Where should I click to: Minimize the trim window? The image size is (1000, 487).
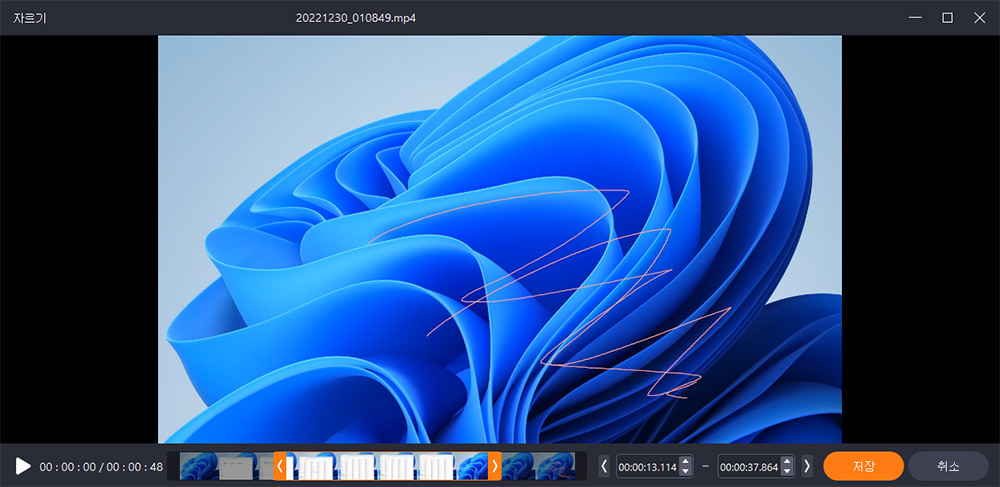click(x=915, y=18)
